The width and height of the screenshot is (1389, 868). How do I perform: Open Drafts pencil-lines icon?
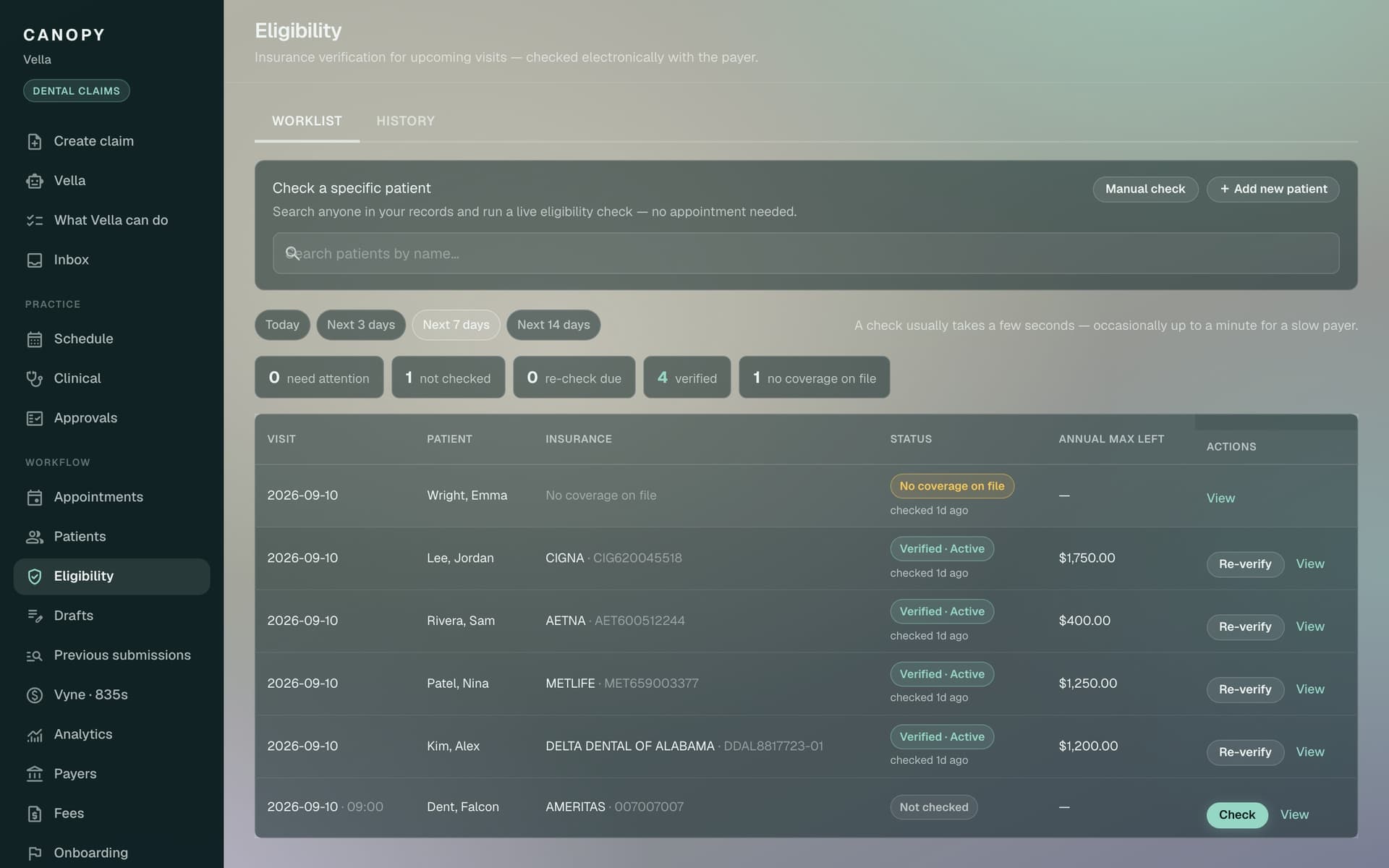click(x=35, y=616)
